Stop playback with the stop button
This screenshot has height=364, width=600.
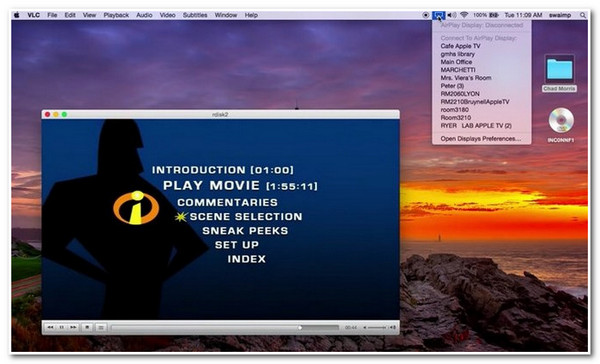point(87,327)
